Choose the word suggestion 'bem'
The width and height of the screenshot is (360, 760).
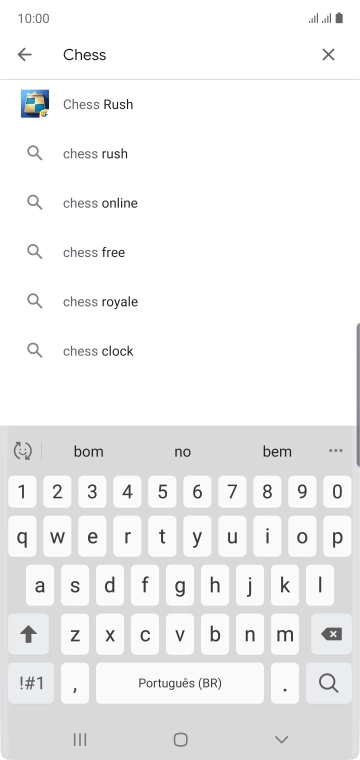[x=277, y=452]
